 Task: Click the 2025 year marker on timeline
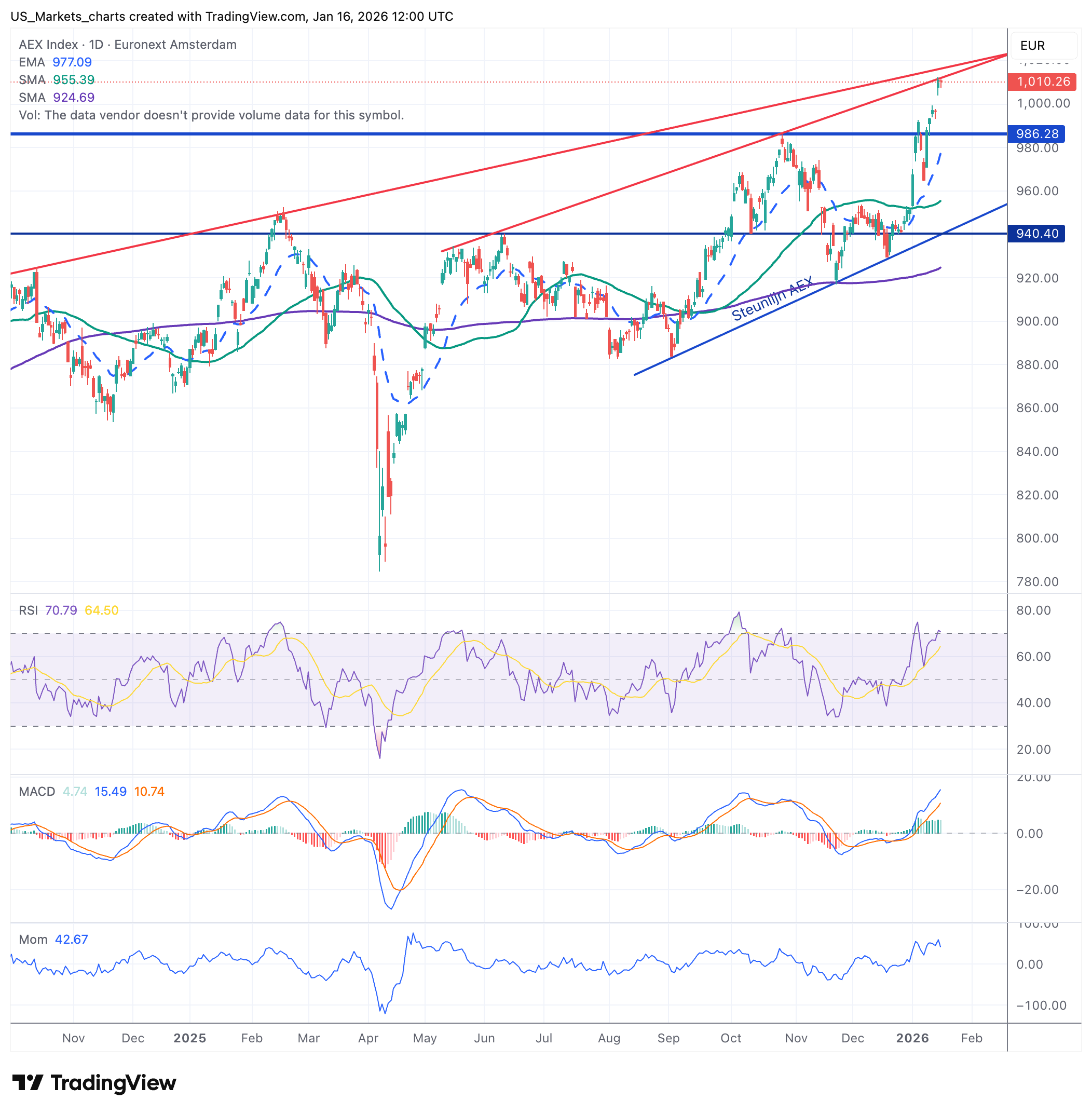click(x=189, y=1038)
